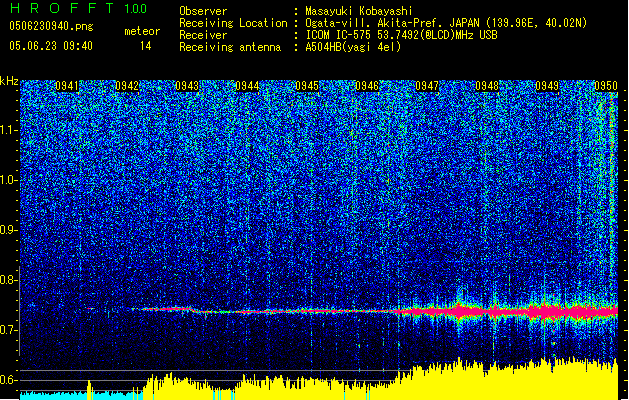Select the 0947 time marker
Image resolution: width=629 pixels, height=400 pixels.
click(427, 87)
